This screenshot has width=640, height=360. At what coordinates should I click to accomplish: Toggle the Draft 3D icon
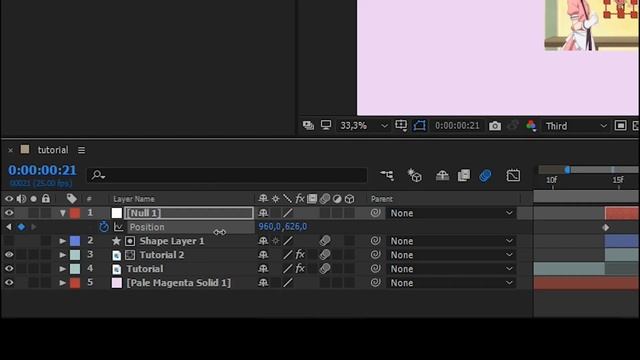click(415, 176)
